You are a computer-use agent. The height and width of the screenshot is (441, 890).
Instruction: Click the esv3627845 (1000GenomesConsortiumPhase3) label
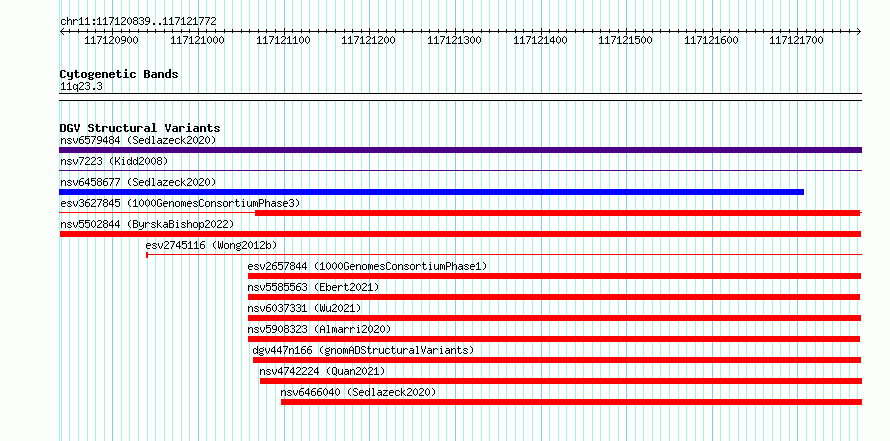pyautogui.click(x=180, y=203)
